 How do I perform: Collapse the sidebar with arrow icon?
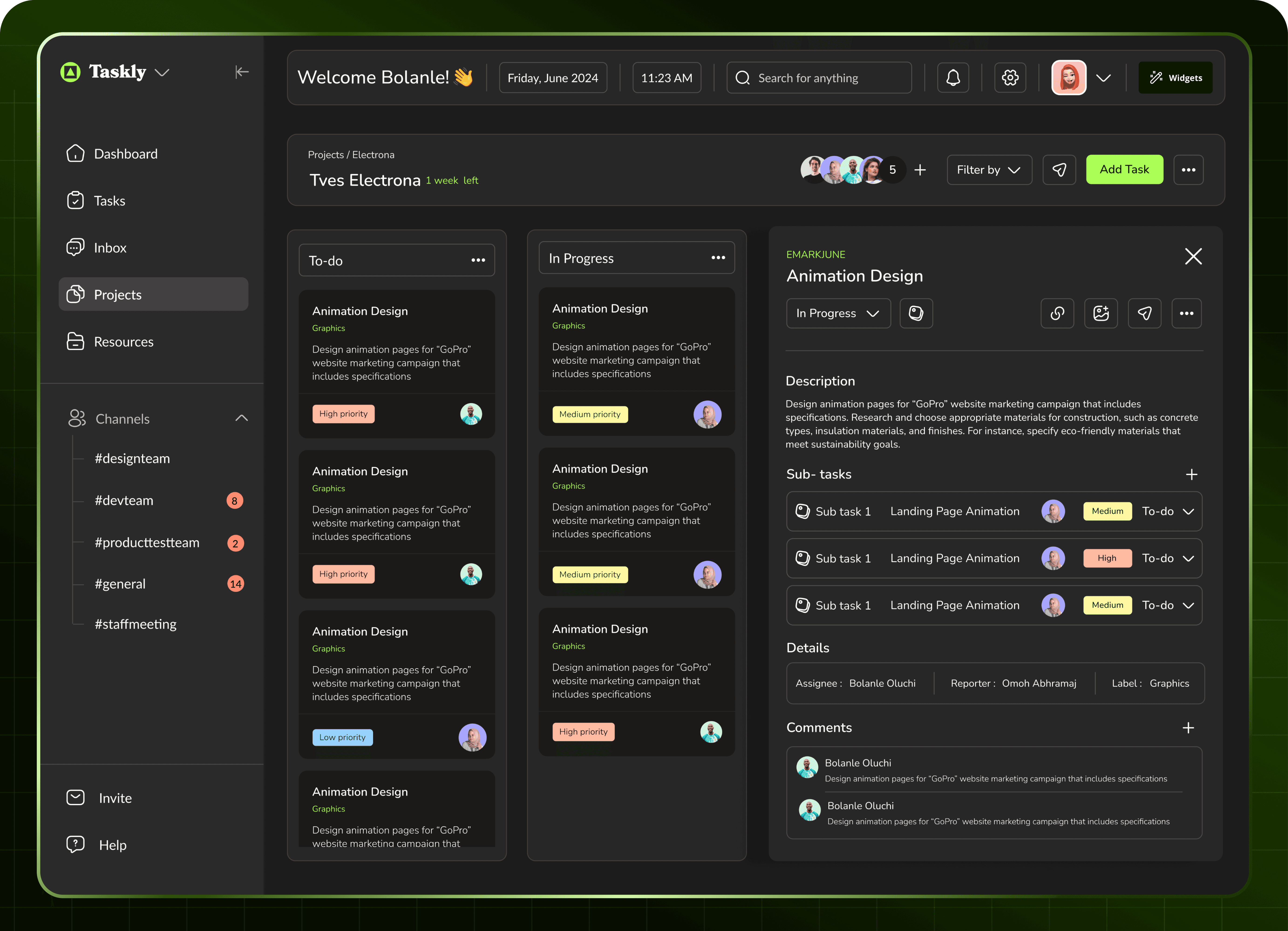pos(242,72)
